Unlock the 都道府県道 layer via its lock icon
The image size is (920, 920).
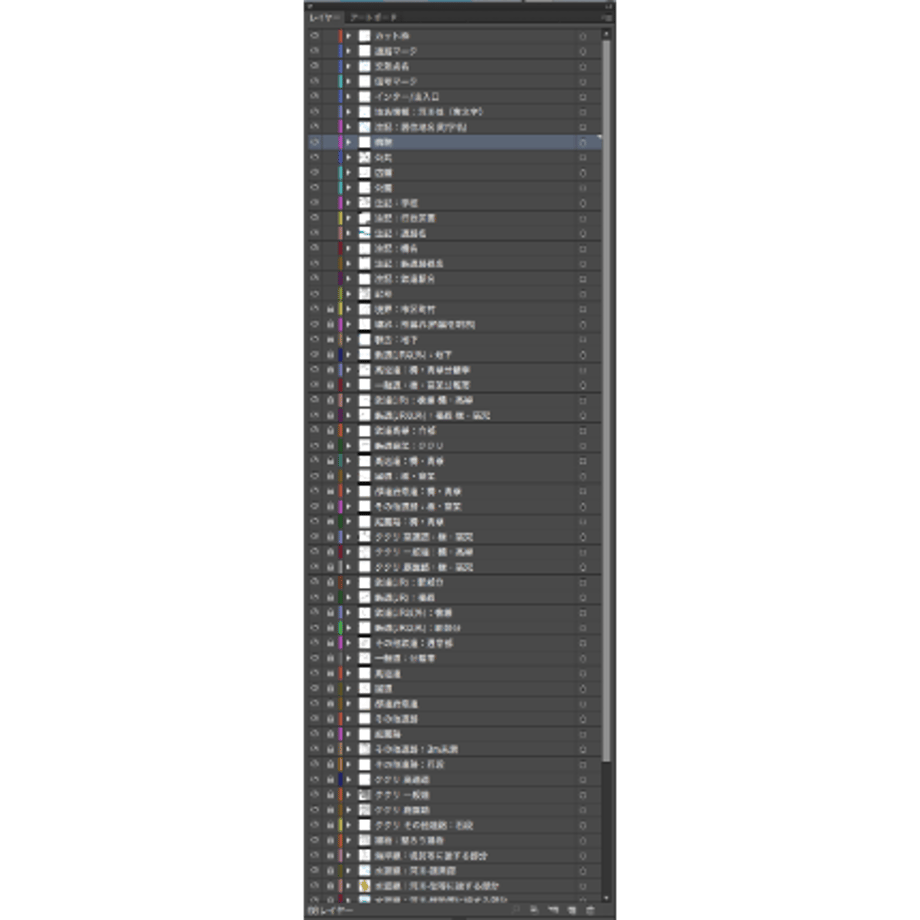pyautogui.click(x=330, y=704)
